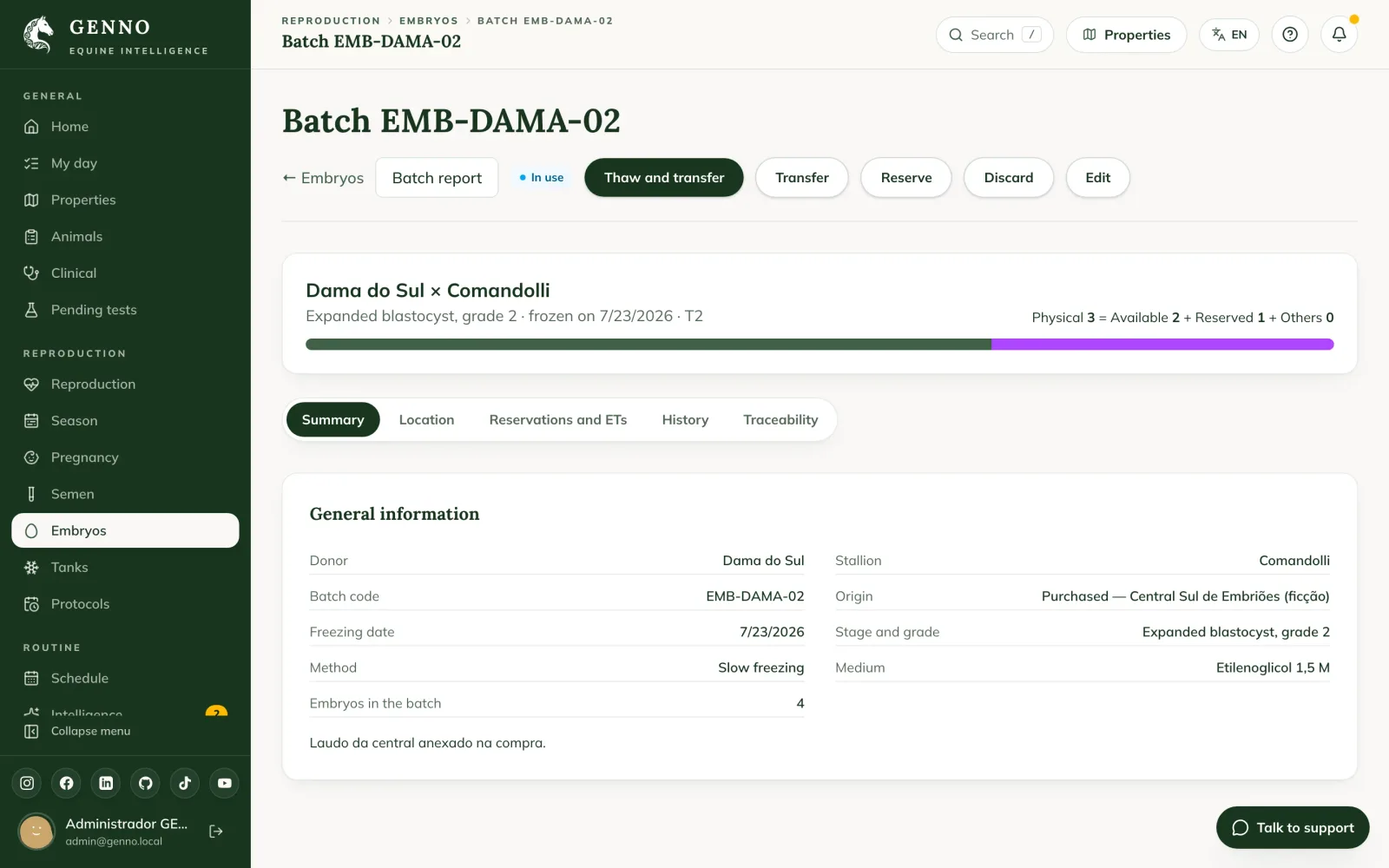Open the Batch report

[x=437, y=178]
